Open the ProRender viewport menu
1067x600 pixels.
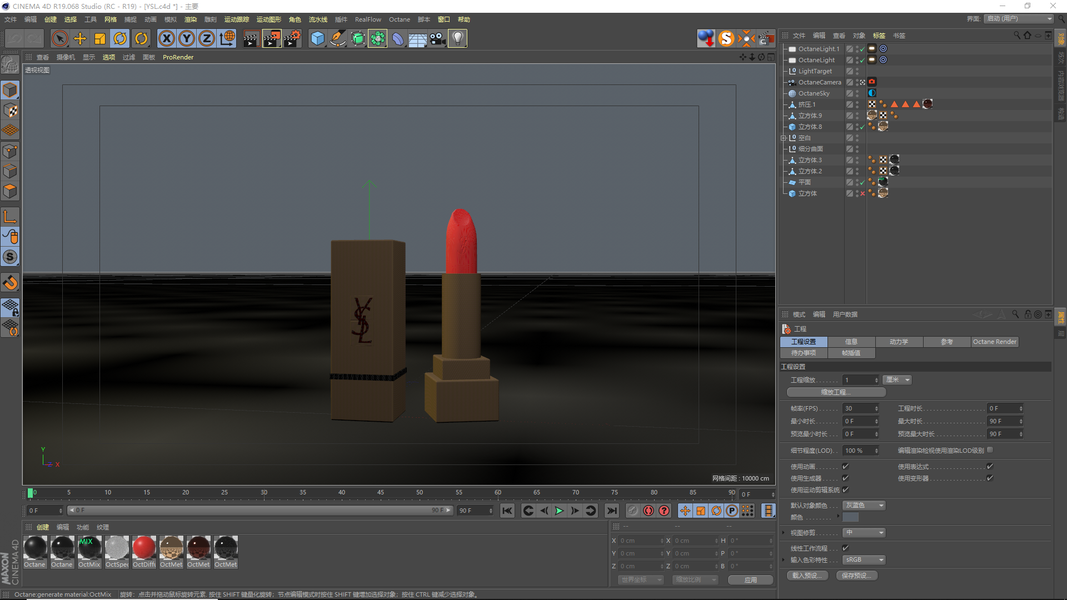coord(178,57)
